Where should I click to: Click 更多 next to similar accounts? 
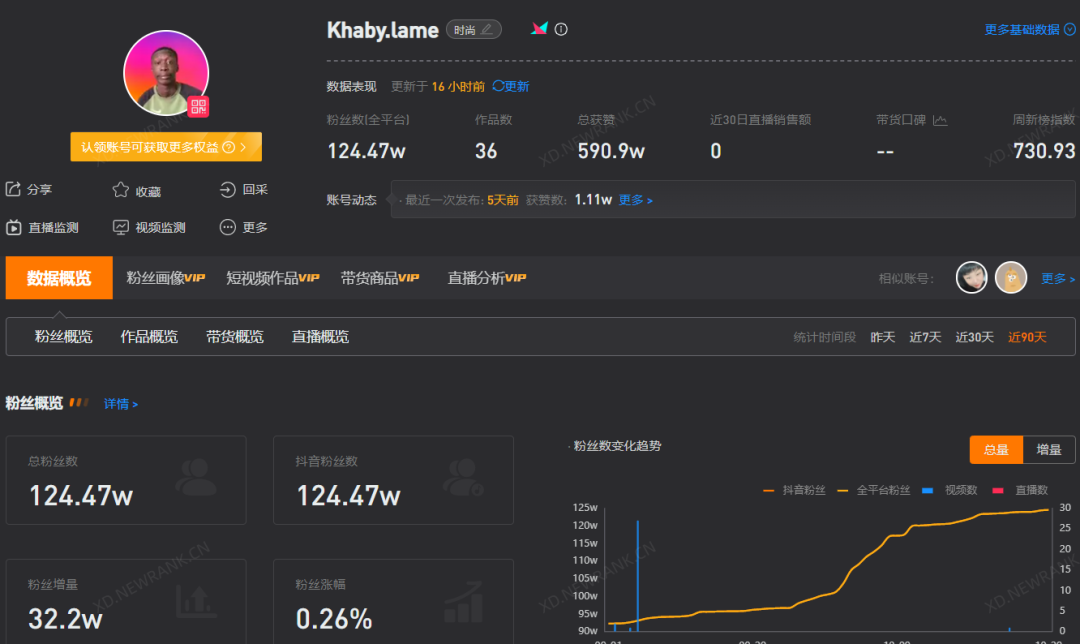pos(1058,278)
